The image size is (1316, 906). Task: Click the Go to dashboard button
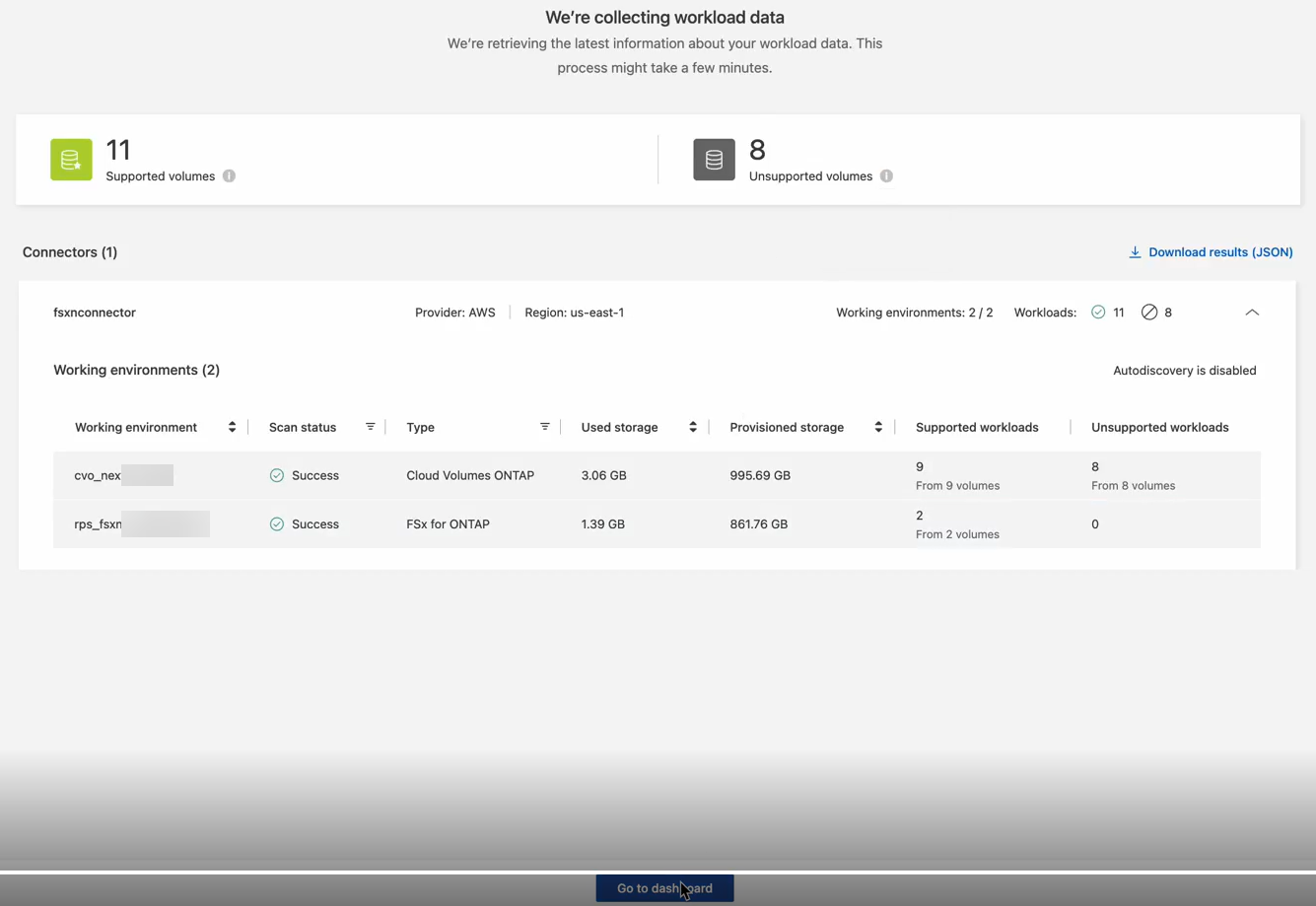click(664, 888)
